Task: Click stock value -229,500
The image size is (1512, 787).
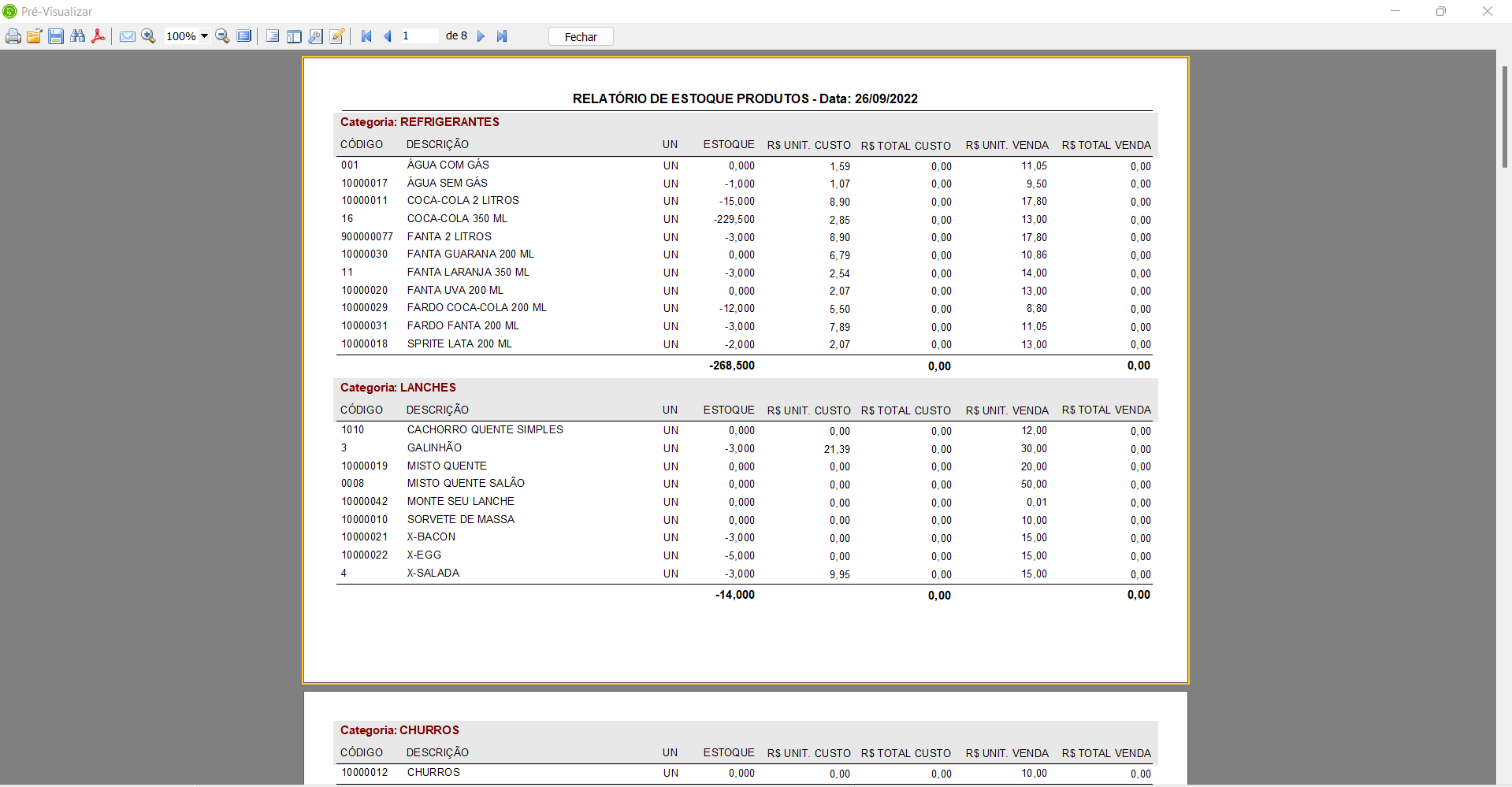Action: [734, 219]
